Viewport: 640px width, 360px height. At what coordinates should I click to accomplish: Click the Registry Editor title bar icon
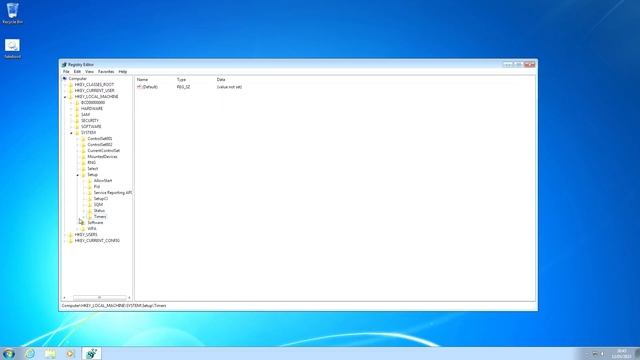click(x=64, y=64)
